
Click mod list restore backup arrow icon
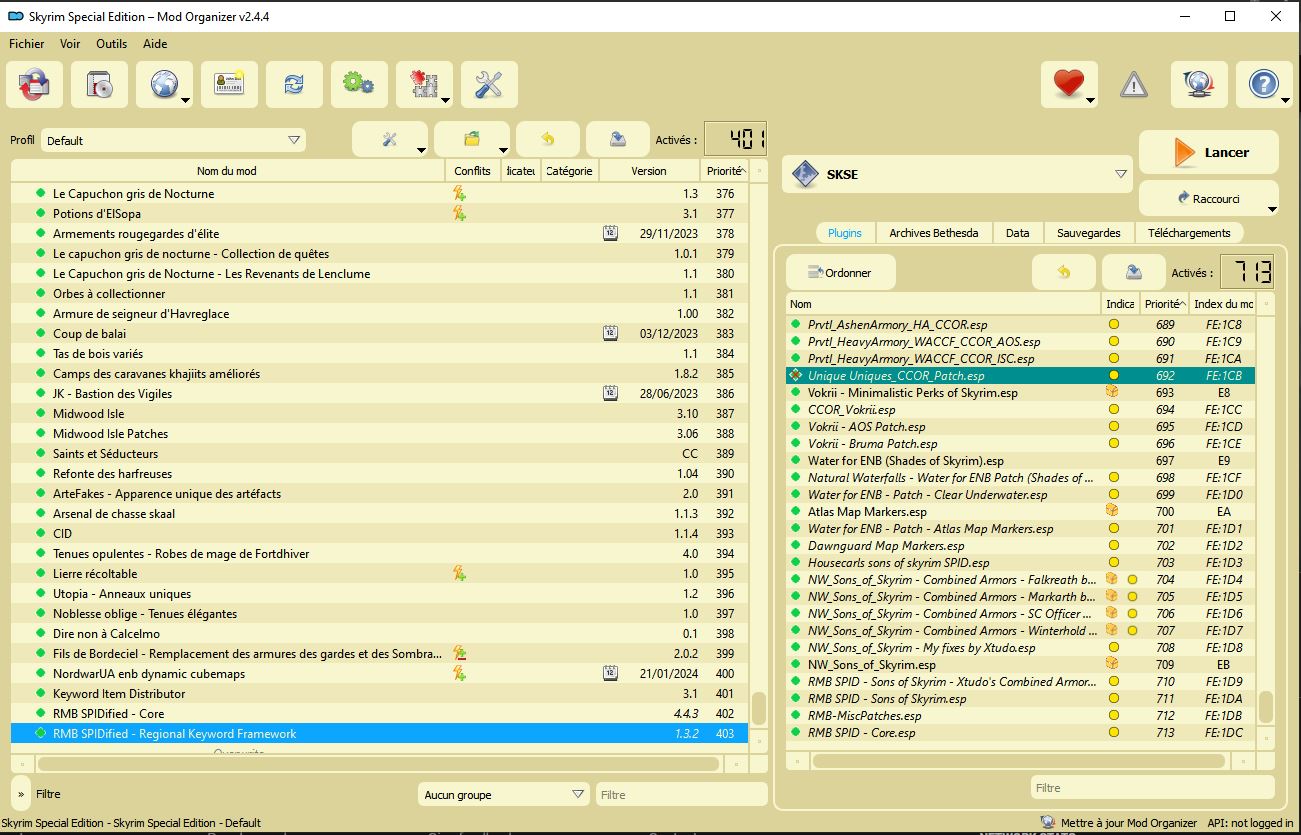click(x=547, y=140)
